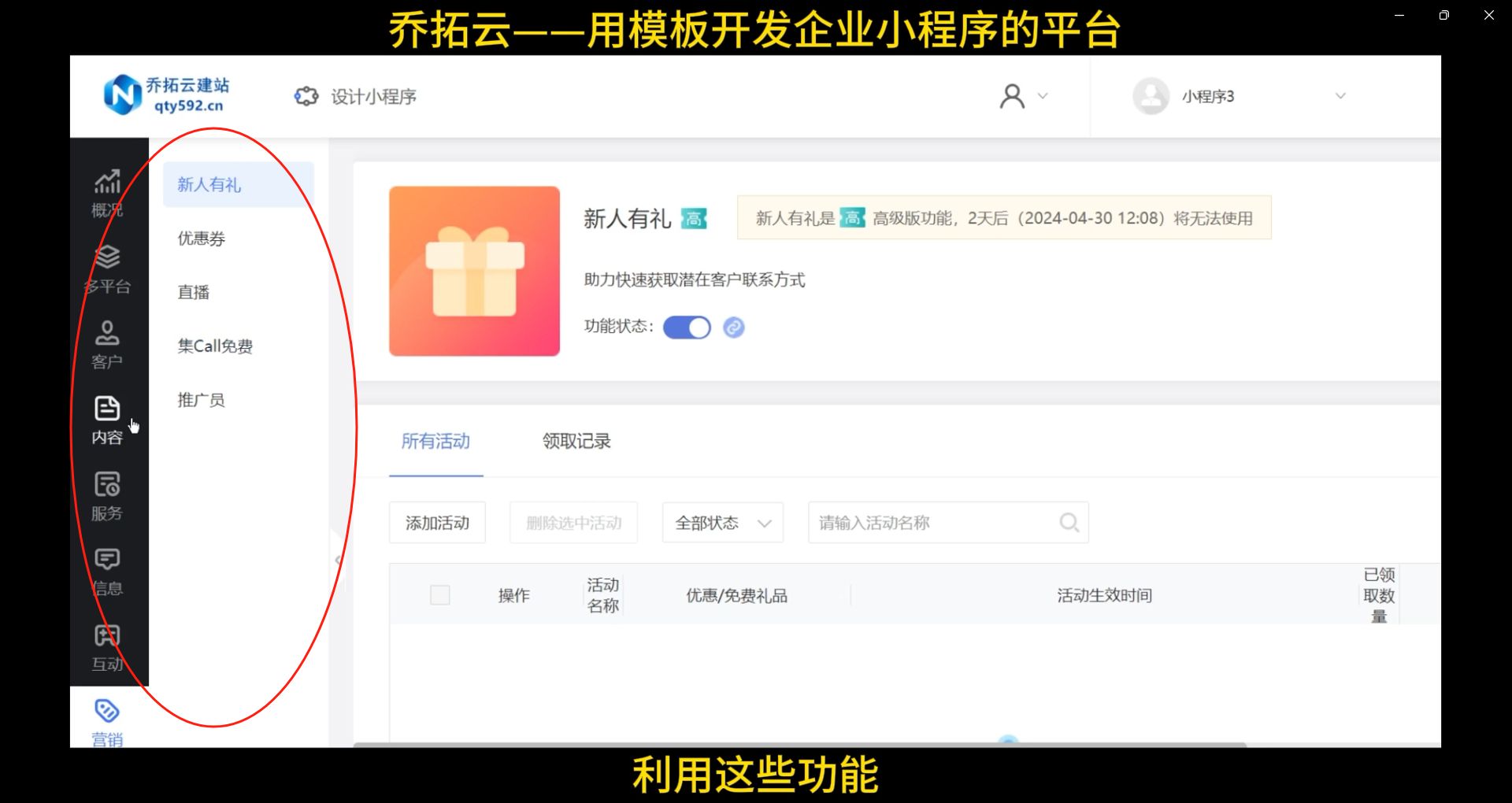Viewport: 1512px width, 803px height.
Task: Click the 优惠/免费礼品 column header
Action: click(x=736, y=595)
